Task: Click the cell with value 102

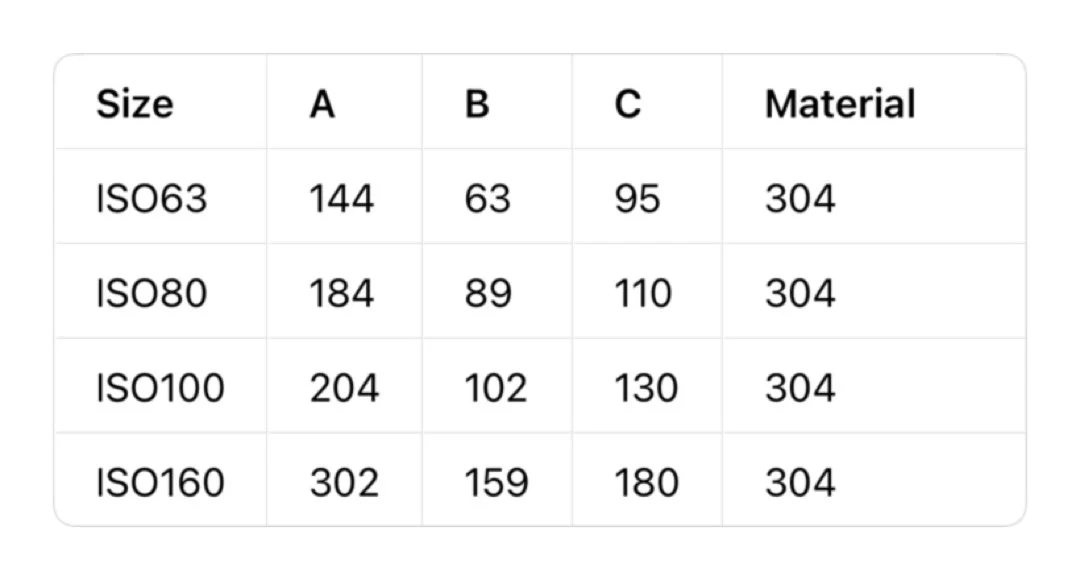Action: pos(495,387)
